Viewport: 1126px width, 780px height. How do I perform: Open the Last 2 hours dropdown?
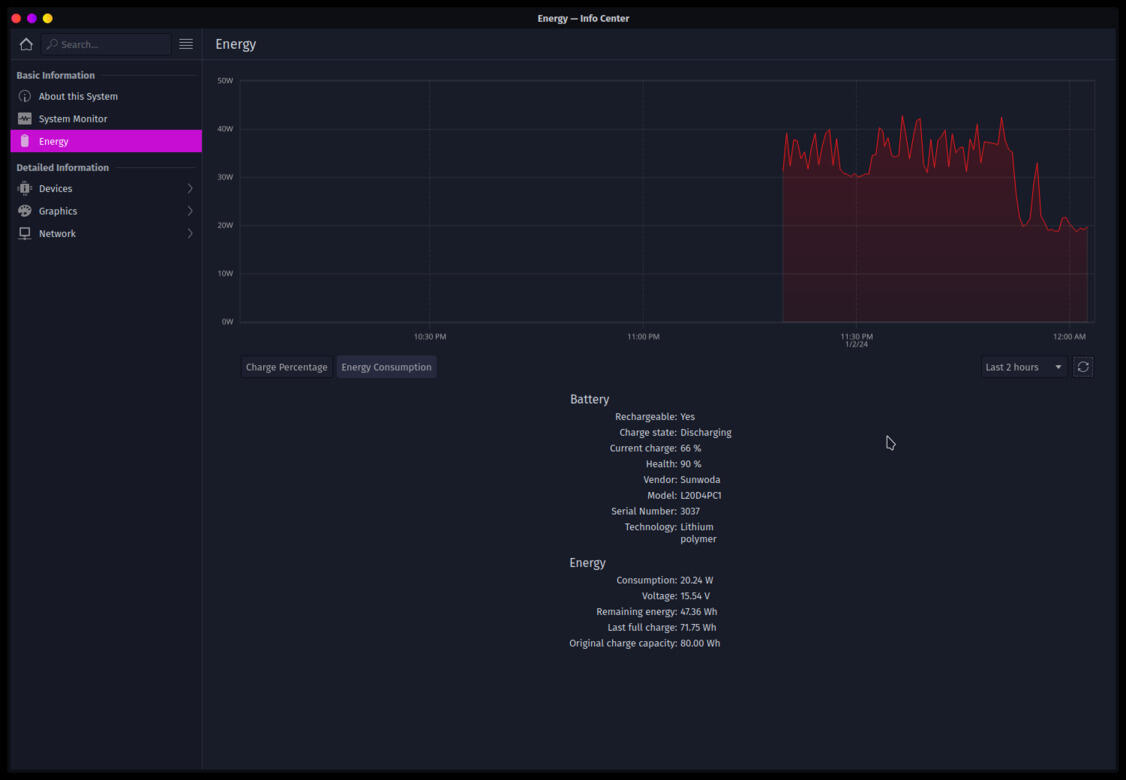pyautogui.click(x=1023, y=367)
